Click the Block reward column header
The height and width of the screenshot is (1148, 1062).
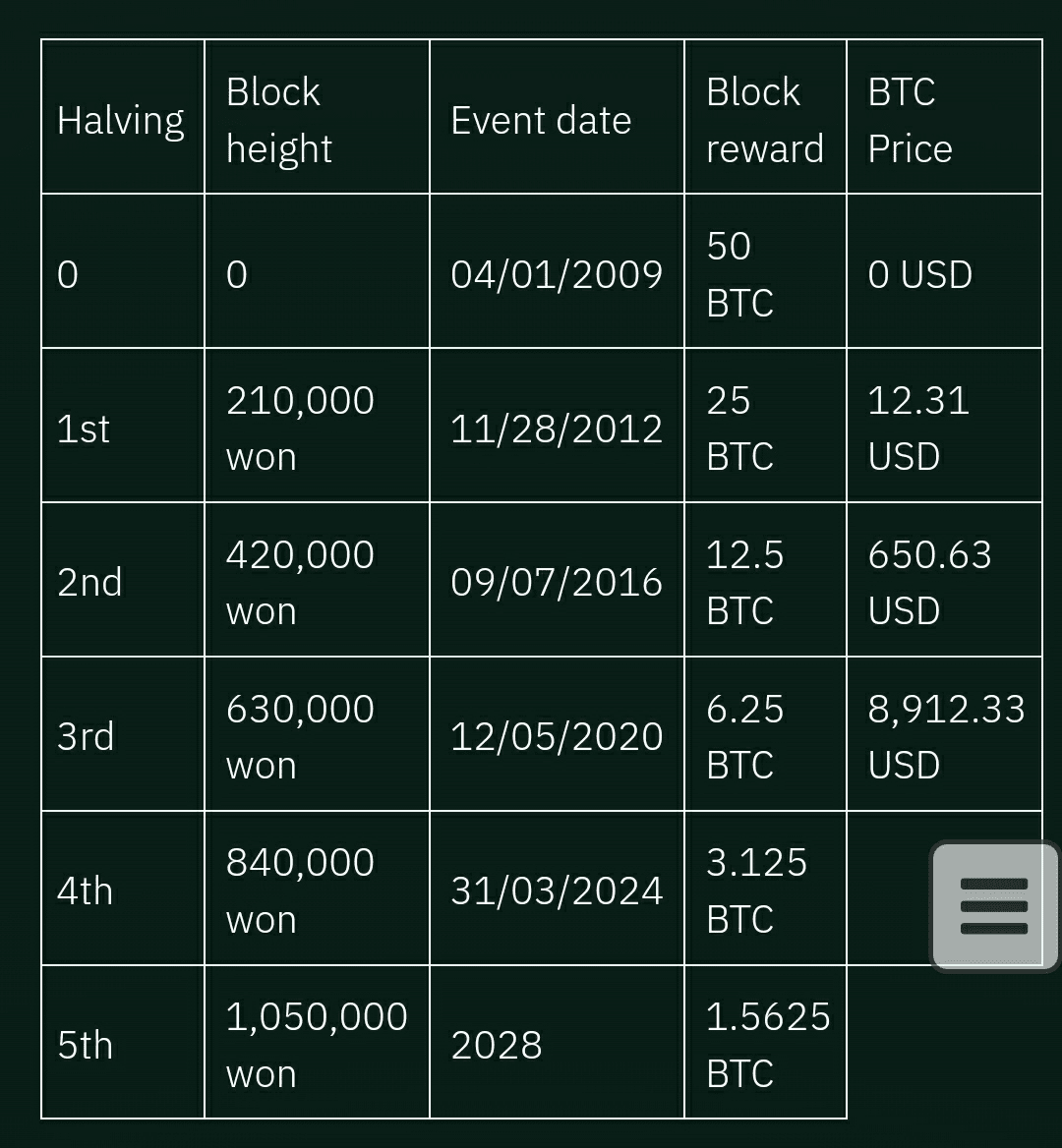tap(764, 120)
